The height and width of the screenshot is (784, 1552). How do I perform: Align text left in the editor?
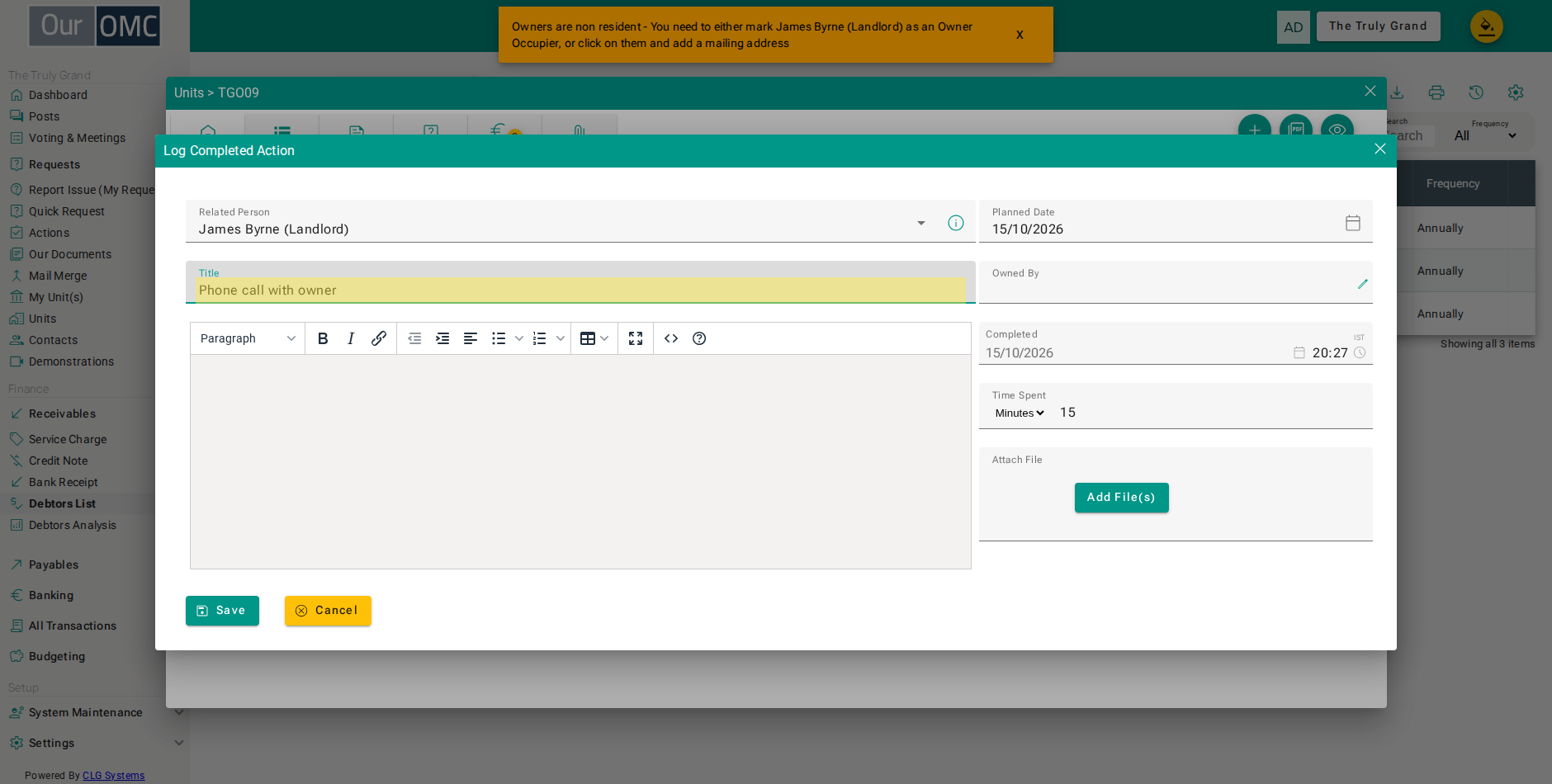471,338
